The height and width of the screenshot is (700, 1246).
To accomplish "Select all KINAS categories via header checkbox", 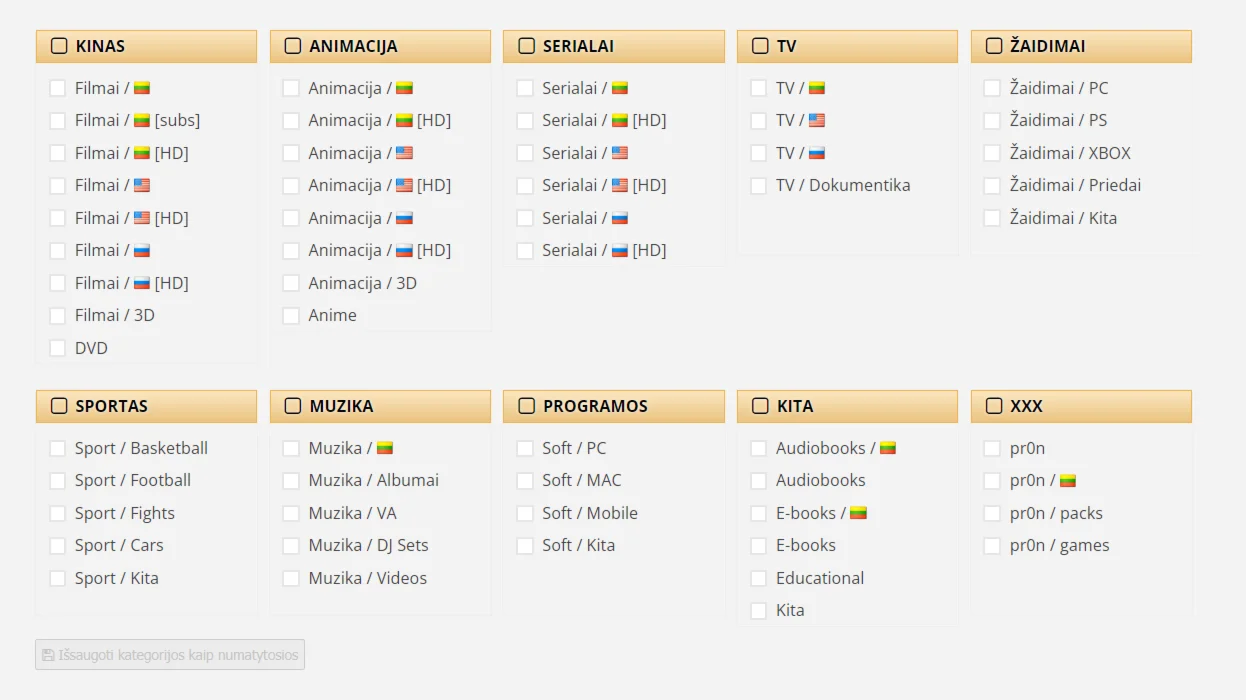I will [x=59, y=46].
